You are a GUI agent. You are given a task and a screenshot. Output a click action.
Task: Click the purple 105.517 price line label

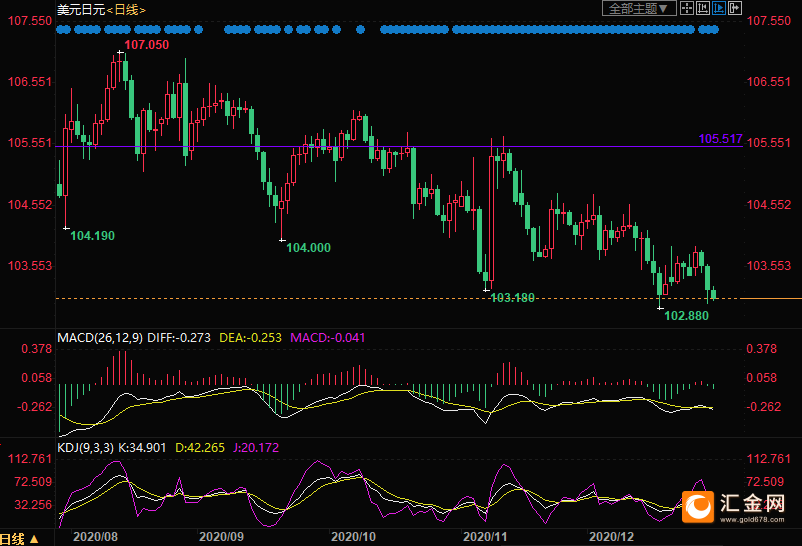pos(720,139)
